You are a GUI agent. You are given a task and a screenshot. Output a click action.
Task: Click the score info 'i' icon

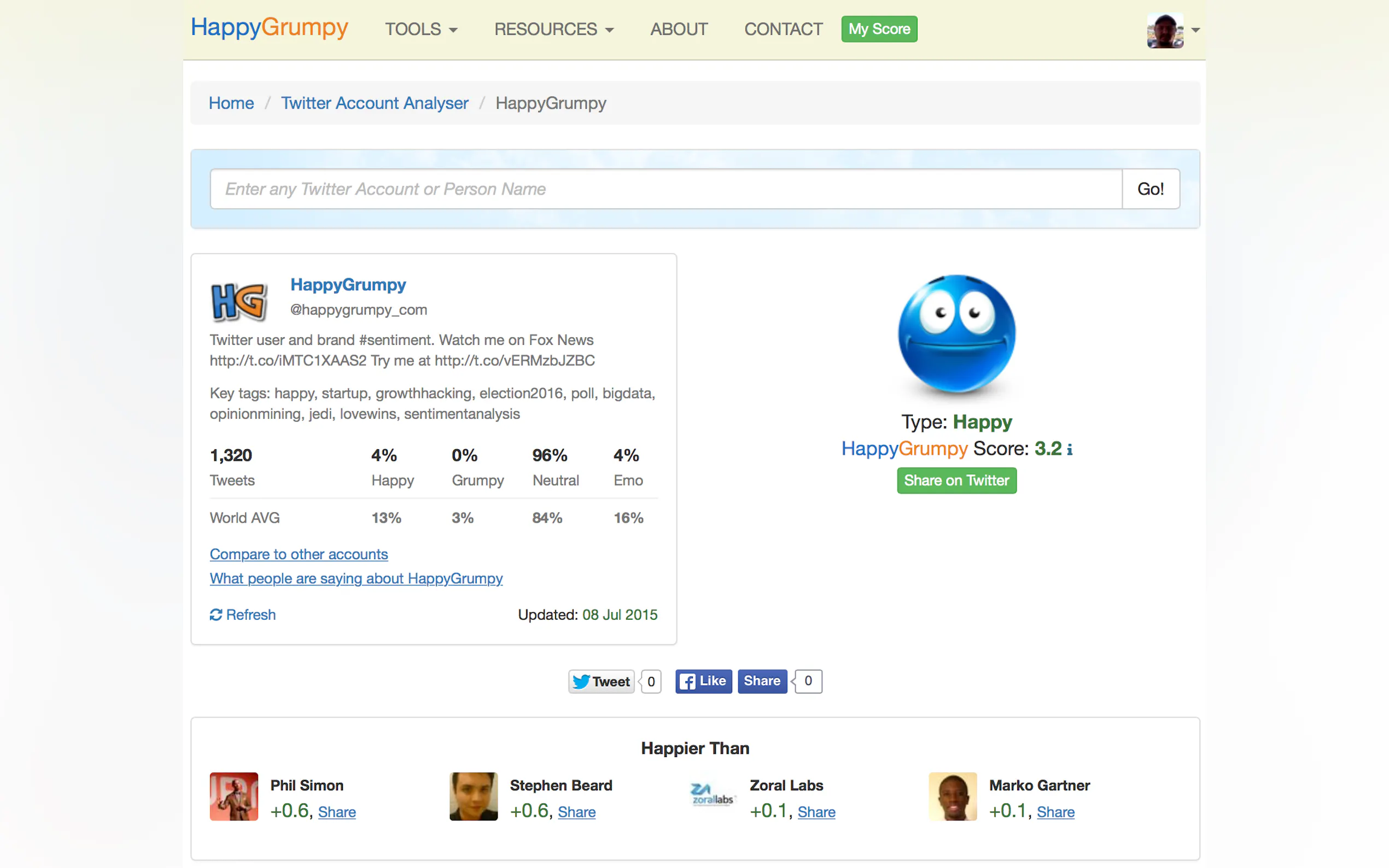(1069, 449)
